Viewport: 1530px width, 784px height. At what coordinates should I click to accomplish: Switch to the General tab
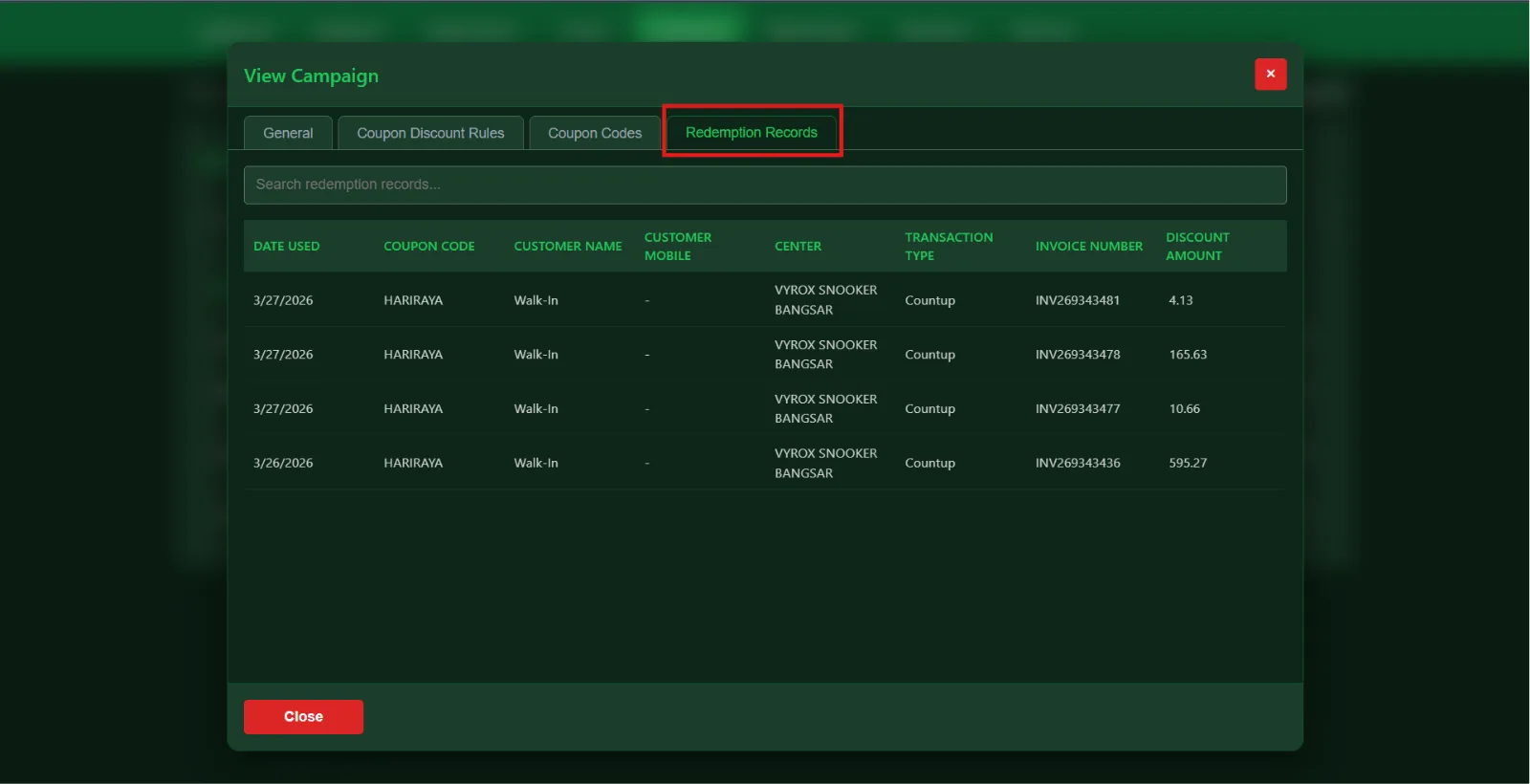pos(288,133)
